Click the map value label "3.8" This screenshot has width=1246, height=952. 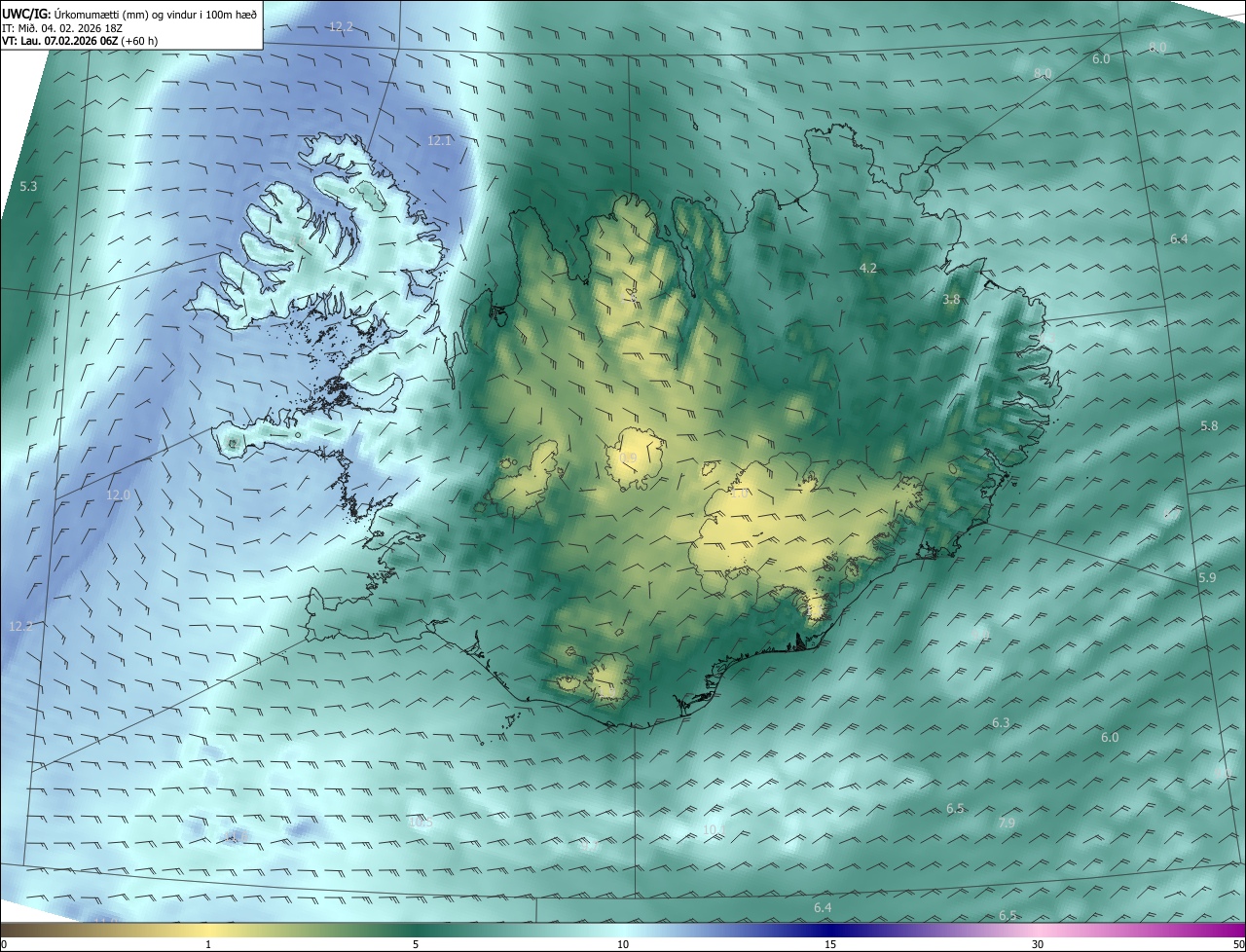click(x=952, y=300)
